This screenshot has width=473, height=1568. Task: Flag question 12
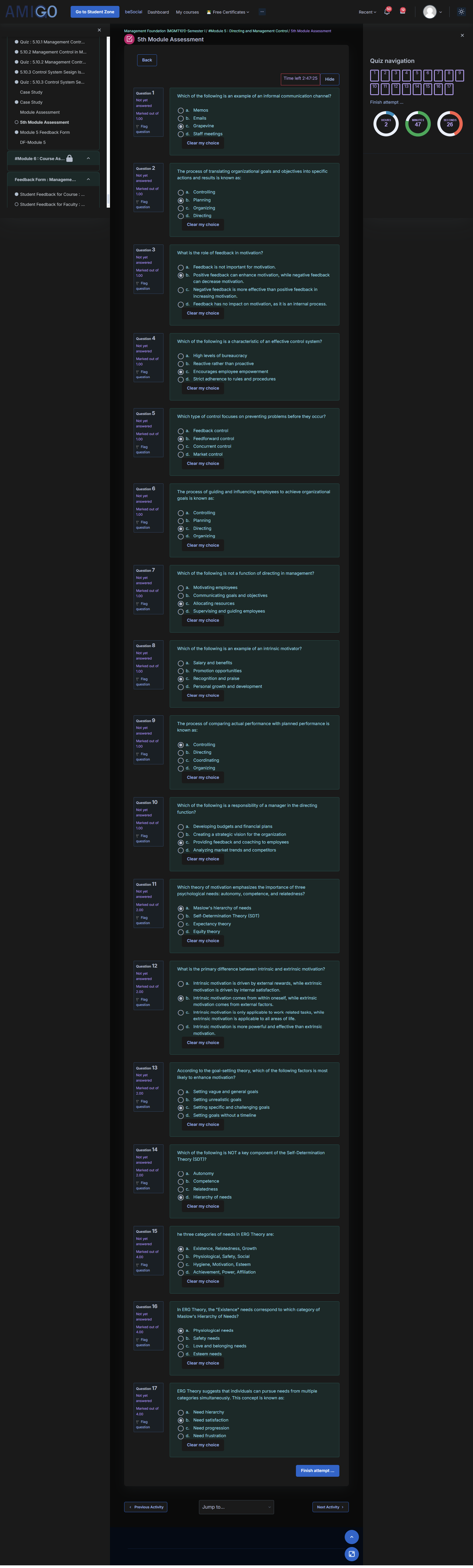click(142, 1001)
